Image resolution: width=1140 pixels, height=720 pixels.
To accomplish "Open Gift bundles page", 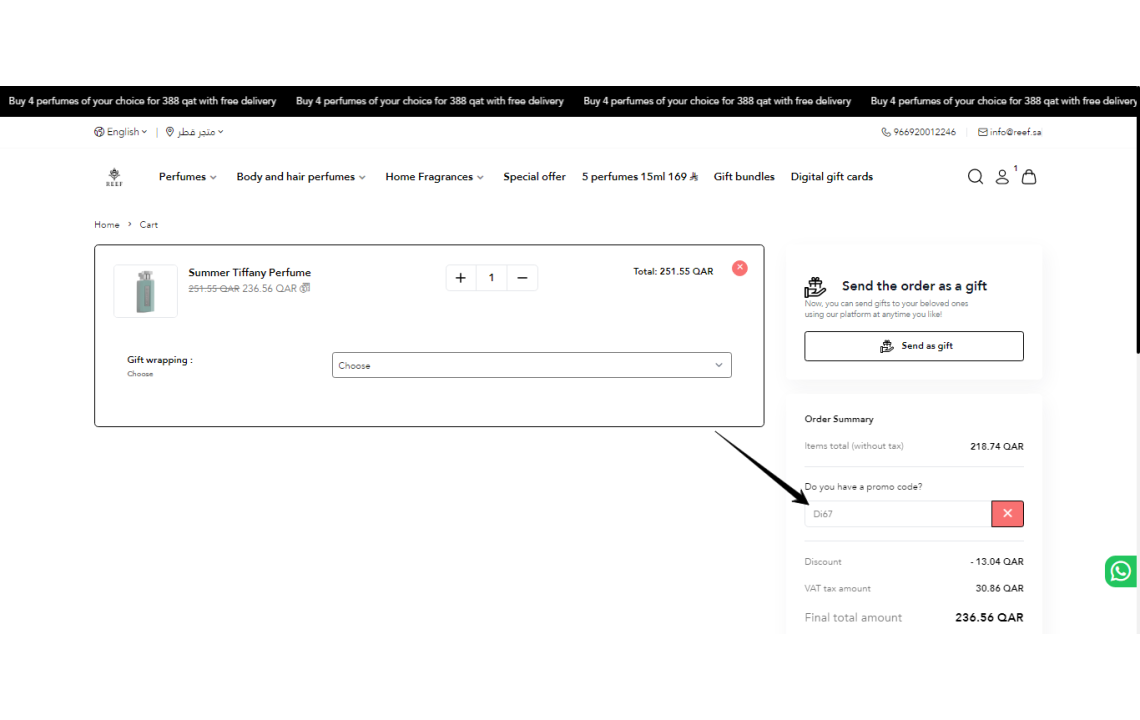I will point(744,177).
